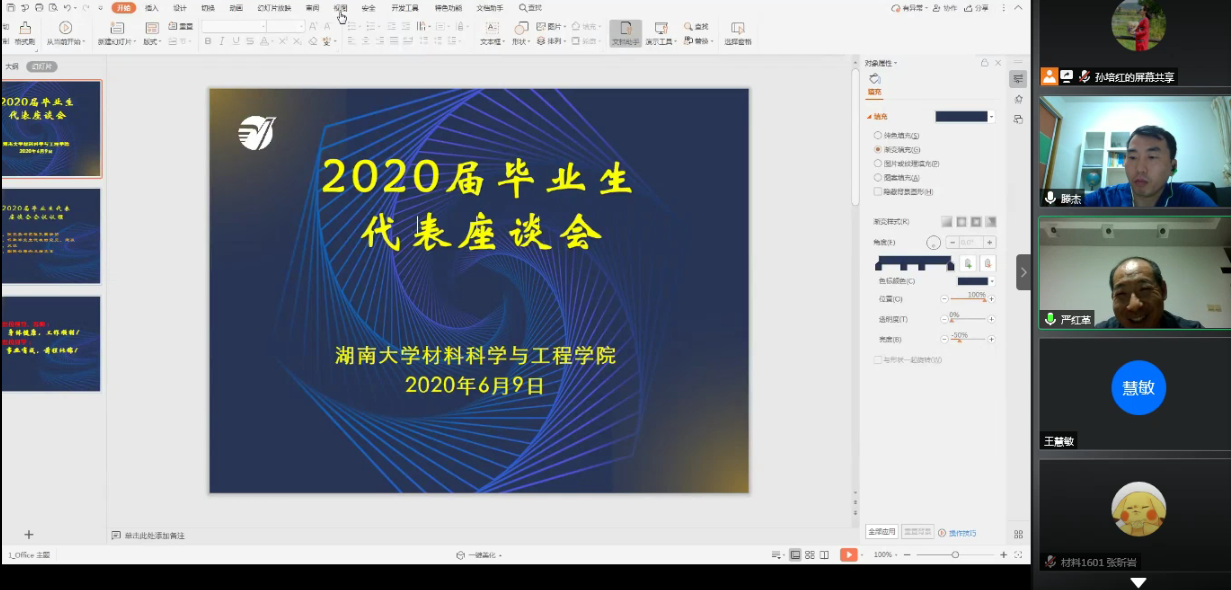Screen dimensions: 1231x590
Task: Select picture or texture fill (图片或纹理填充)
Action: [878, 163]
